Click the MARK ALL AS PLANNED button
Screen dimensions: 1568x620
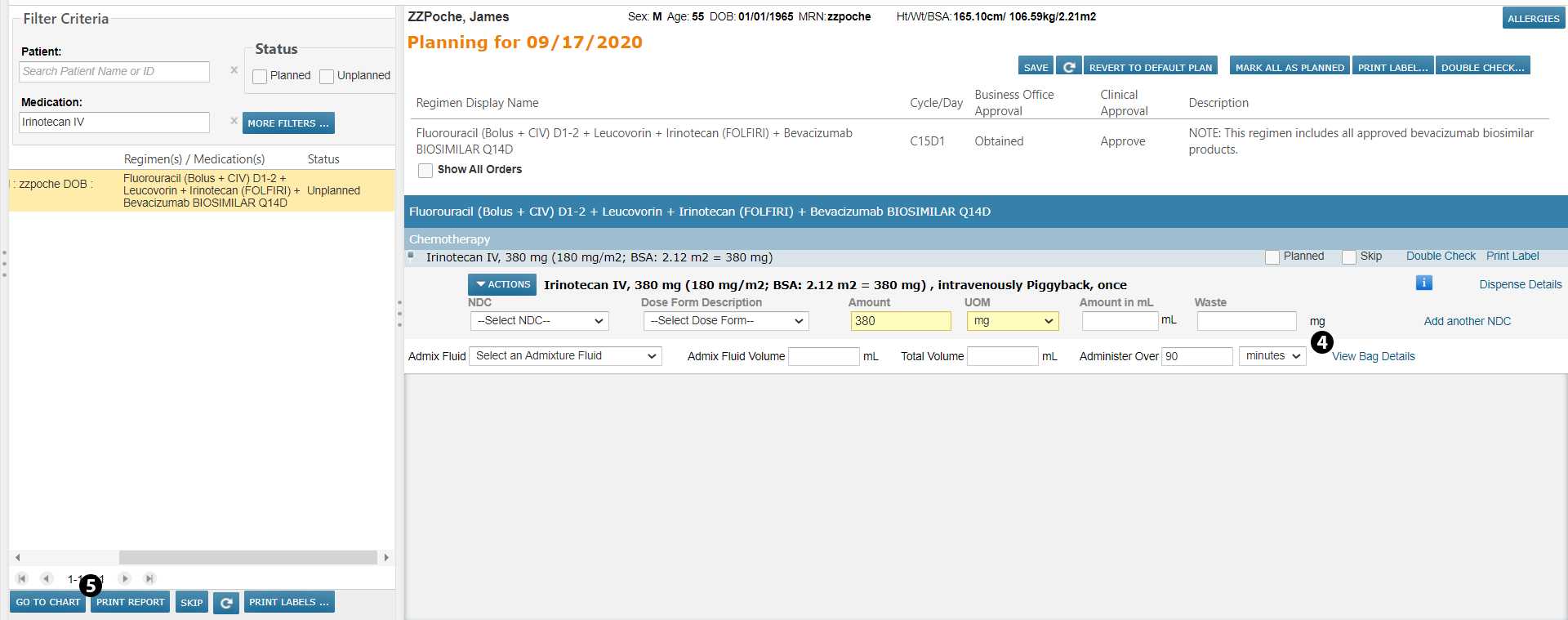[x=1290, y=67]
